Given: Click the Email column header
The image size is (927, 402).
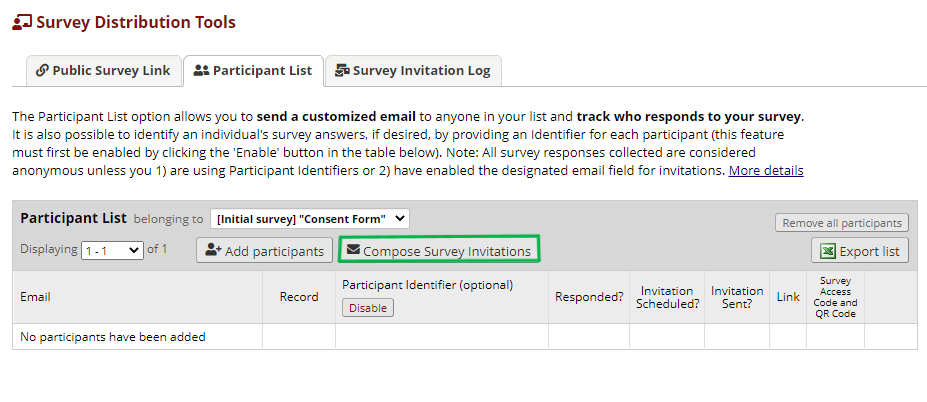Looking at the screenshot, I should tap(35, 297).
